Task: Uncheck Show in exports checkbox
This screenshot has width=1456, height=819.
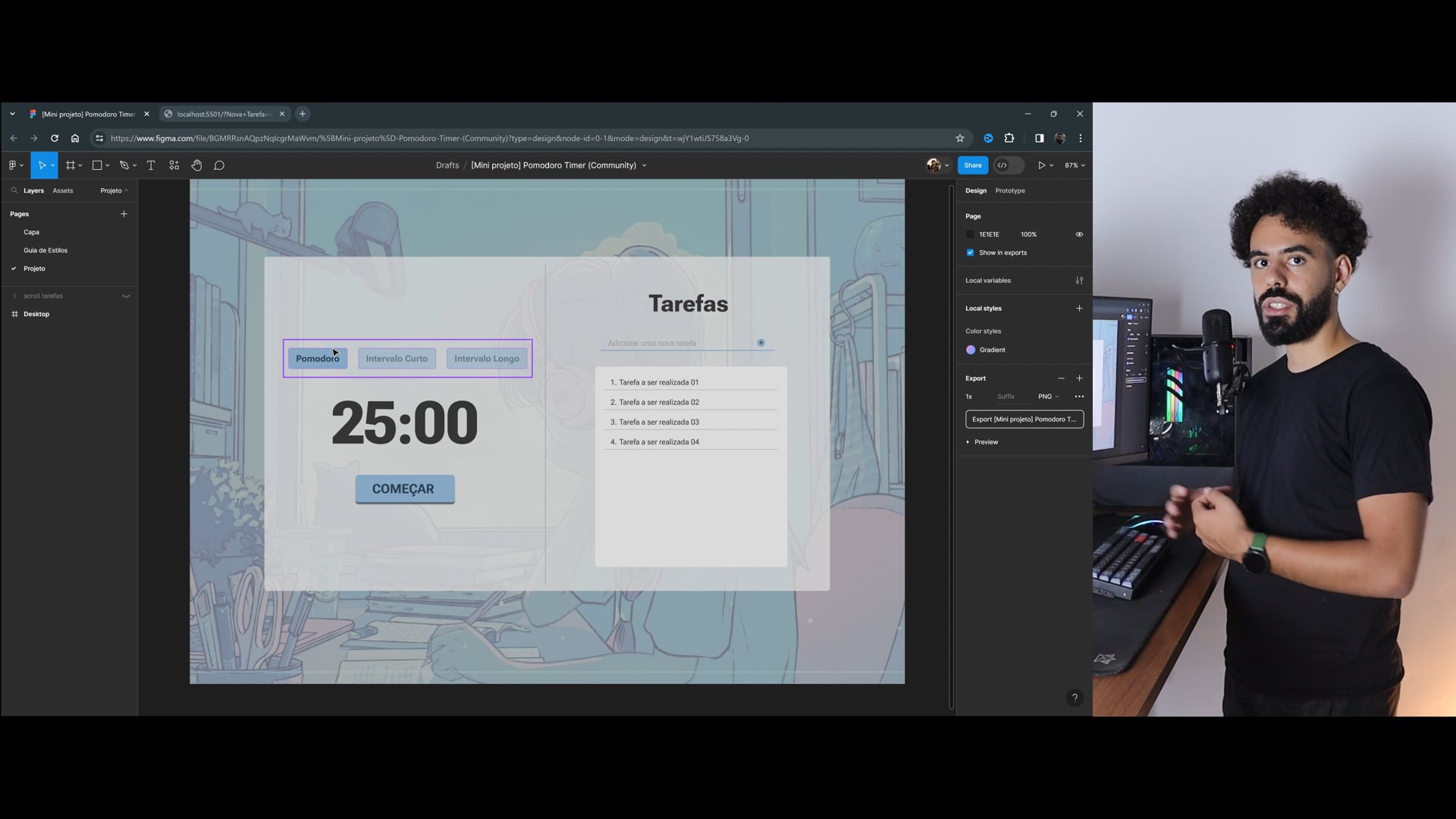Action: click(x=970, y=253)
